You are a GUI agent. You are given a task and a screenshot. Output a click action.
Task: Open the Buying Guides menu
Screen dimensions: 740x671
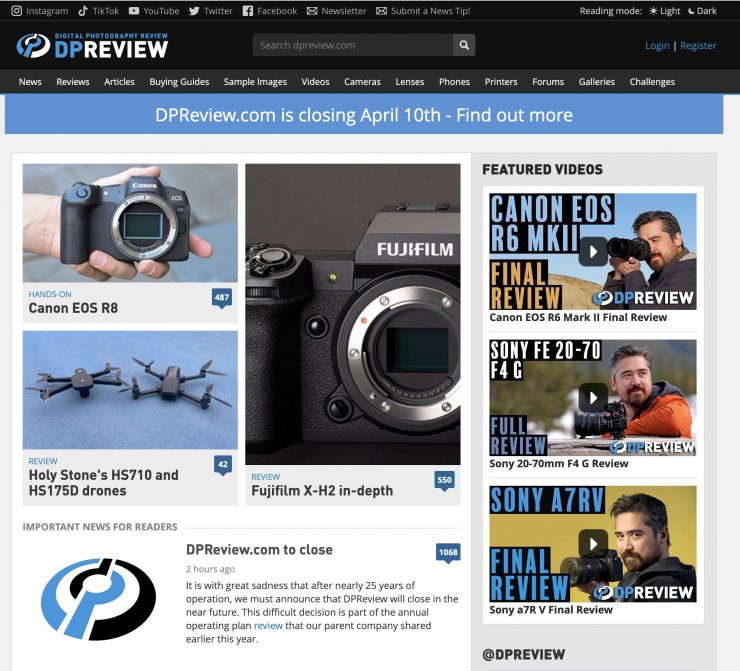[x=179, y=82]
